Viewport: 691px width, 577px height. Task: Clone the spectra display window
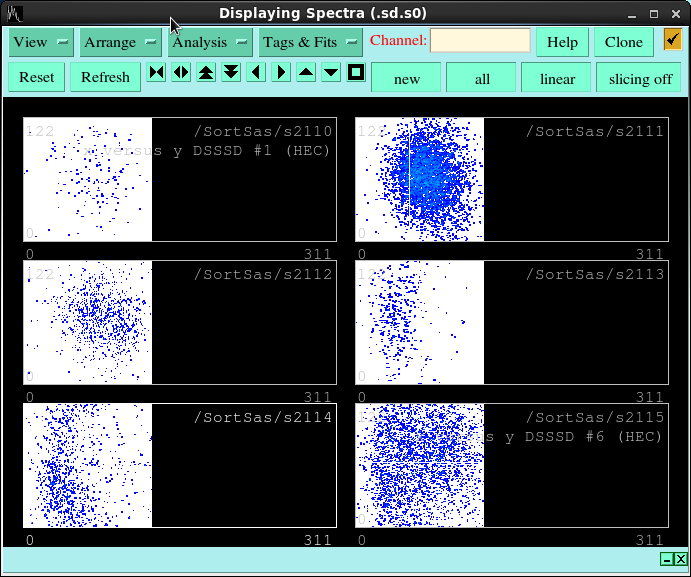pos(623,42)
